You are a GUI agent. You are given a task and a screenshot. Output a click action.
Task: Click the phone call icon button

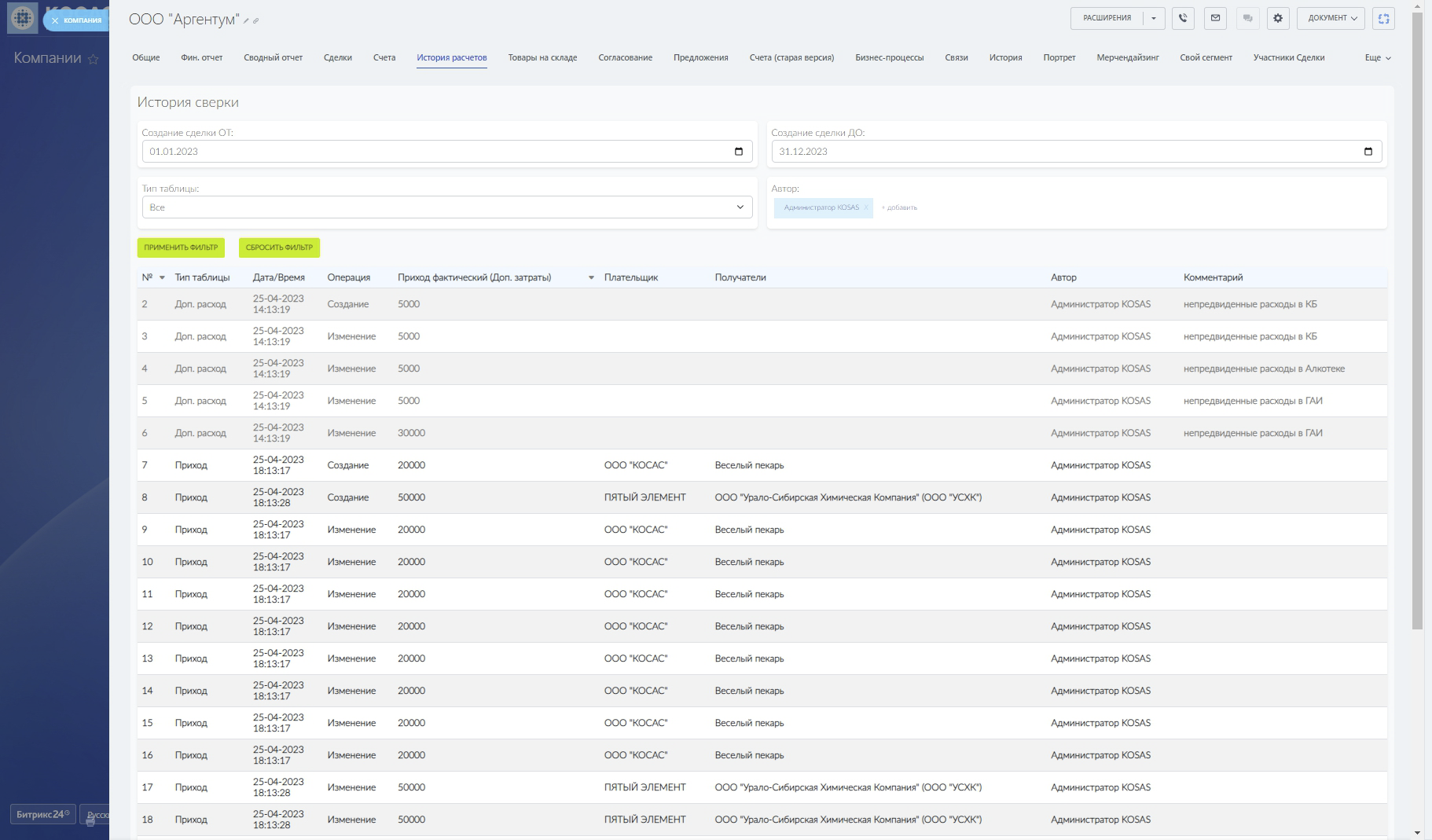tap(1183, 18)
